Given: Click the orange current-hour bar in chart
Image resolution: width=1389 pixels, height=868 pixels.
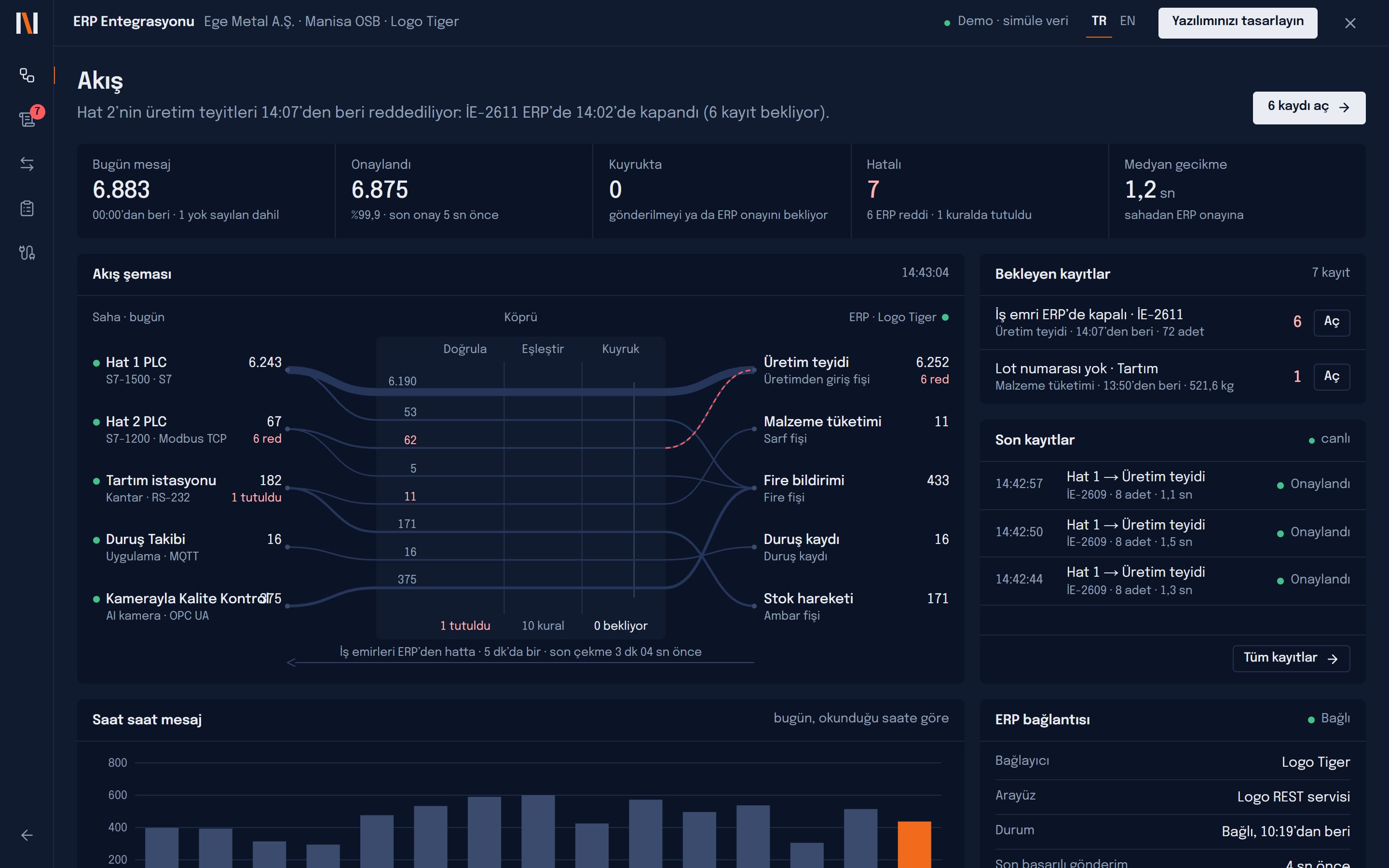Looking at the screenshot, I should pos(914,844).
